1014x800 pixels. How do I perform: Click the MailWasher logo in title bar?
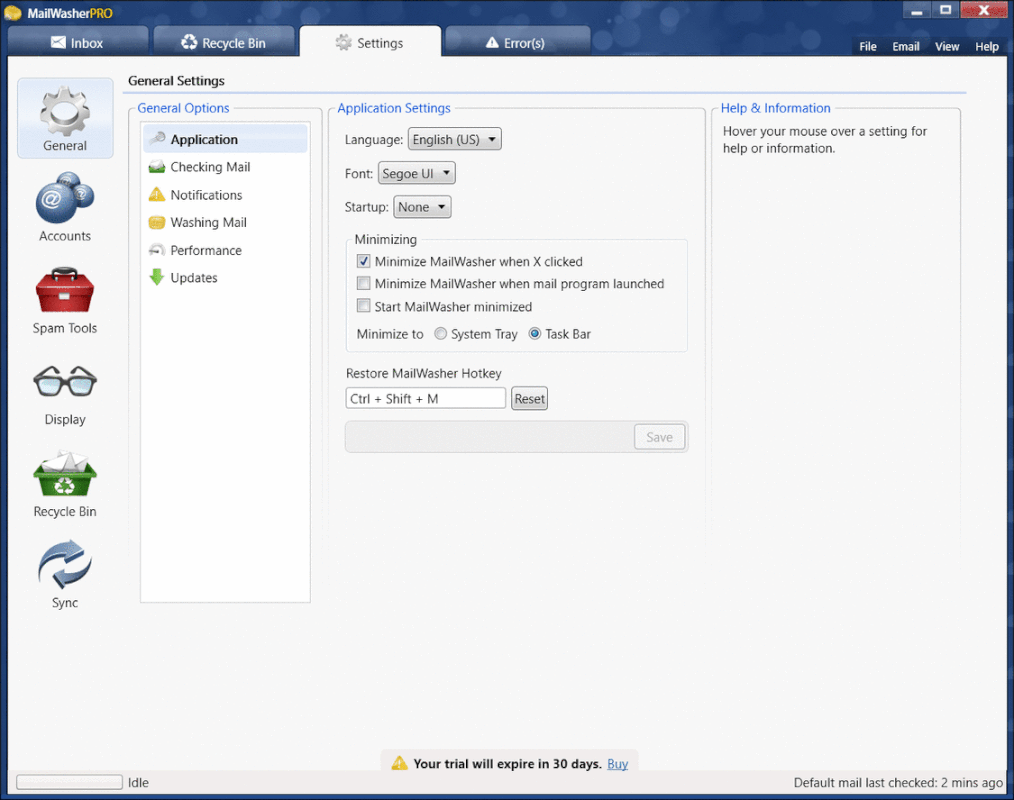point(13,13)
